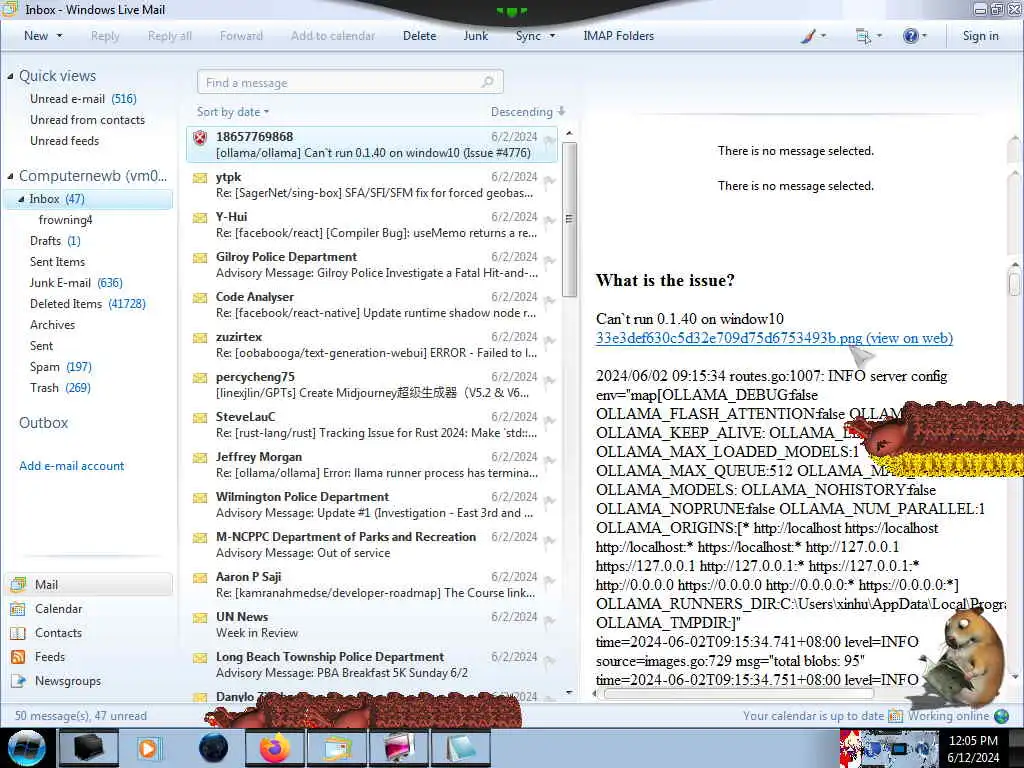
Task: Click the message list scroll down arrow
Action: pos(569,692)
